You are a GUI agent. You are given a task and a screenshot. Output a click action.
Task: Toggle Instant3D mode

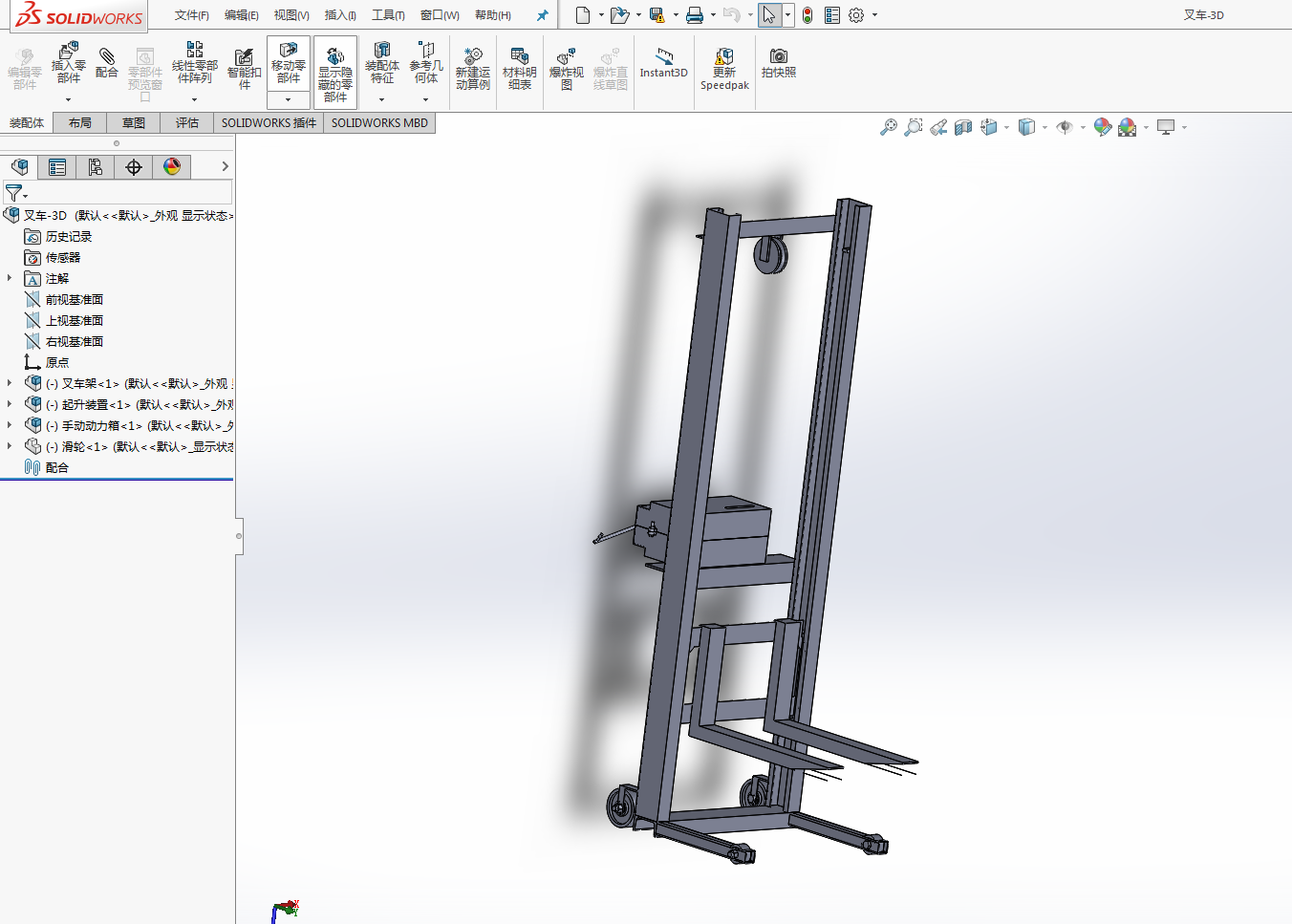[x=664, y=63]
